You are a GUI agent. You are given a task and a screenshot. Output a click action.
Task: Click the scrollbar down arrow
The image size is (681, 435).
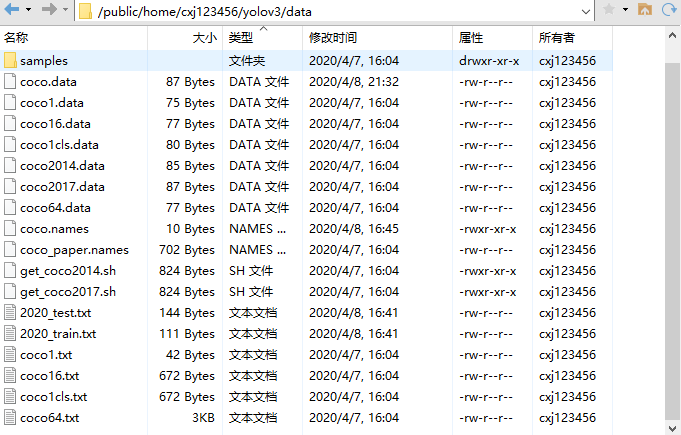coord(672,428)
